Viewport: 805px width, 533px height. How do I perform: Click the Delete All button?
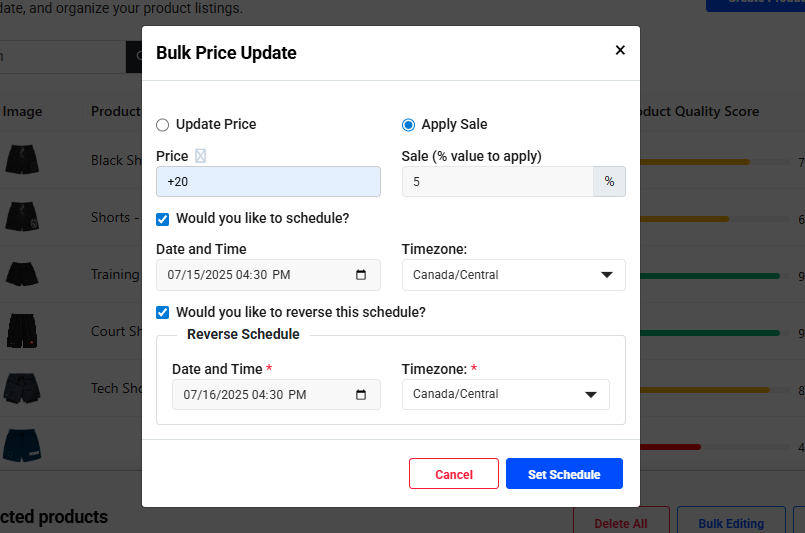[x=620, y=523]
